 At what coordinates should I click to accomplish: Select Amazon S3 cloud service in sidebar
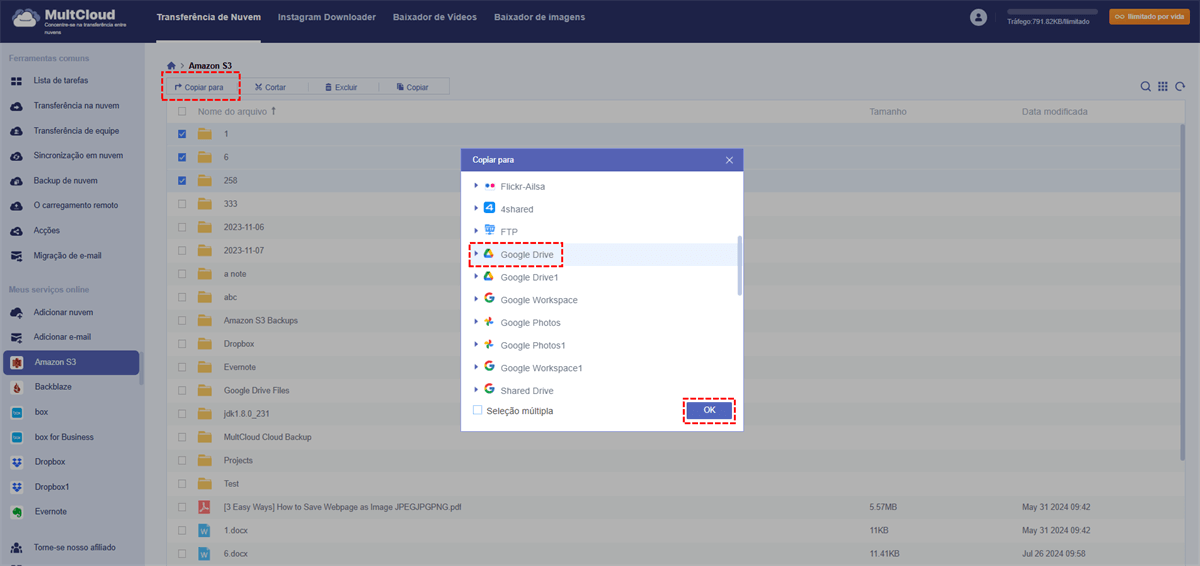[x=71, y=362]
